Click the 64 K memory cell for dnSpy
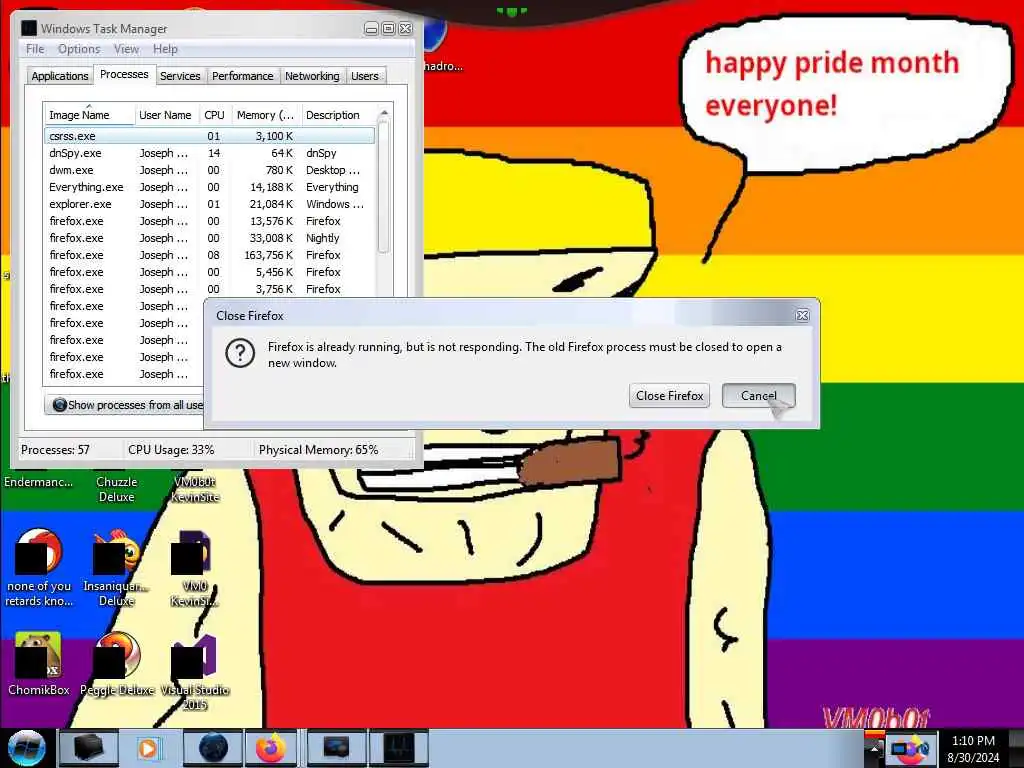Screen dimensions: 1024x768 pos(282,153)
